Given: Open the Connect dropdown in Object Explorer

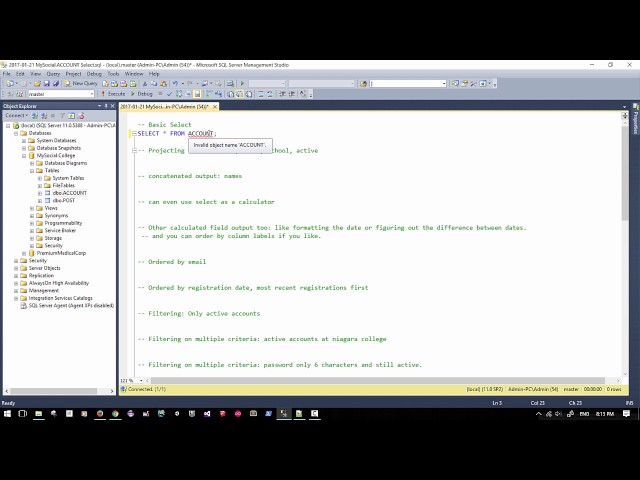Looking at the screenshot, I should pos(16,116).
